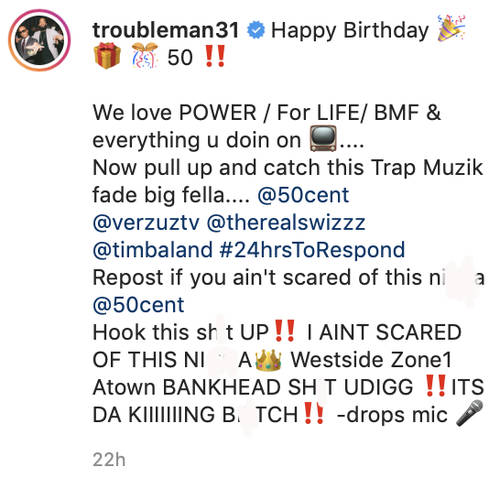
Task: Open the troubleman31 profile picture
Action: tap(39, 40)
